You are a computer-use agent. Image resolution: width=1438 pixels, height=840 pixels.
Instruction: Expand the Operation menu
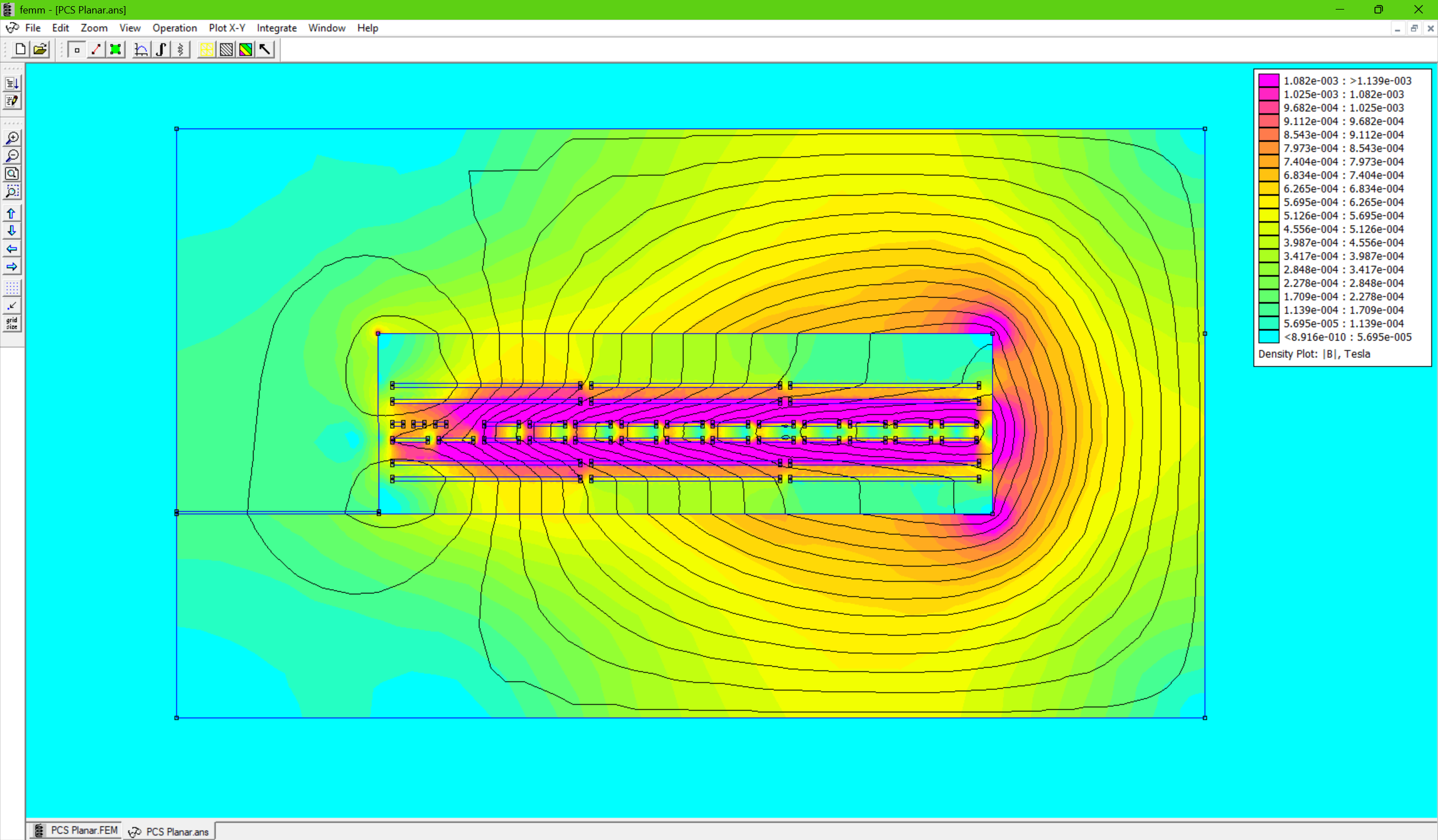point(174,28)
